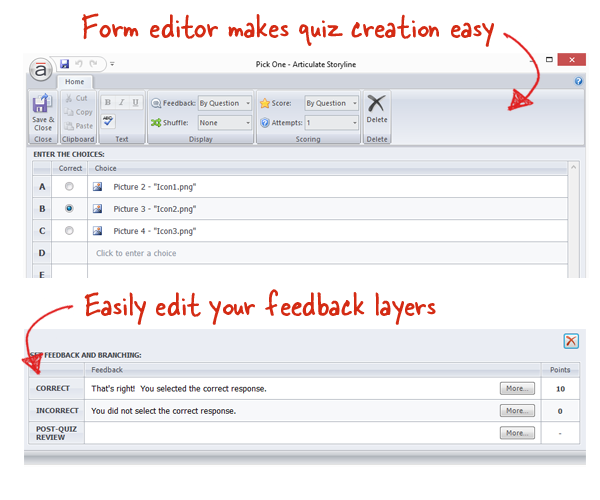The width and height of the screenshot is (600, 500).
Task: Select choice Picture 3 - "Icon2.png"
Action: [155, 209]
